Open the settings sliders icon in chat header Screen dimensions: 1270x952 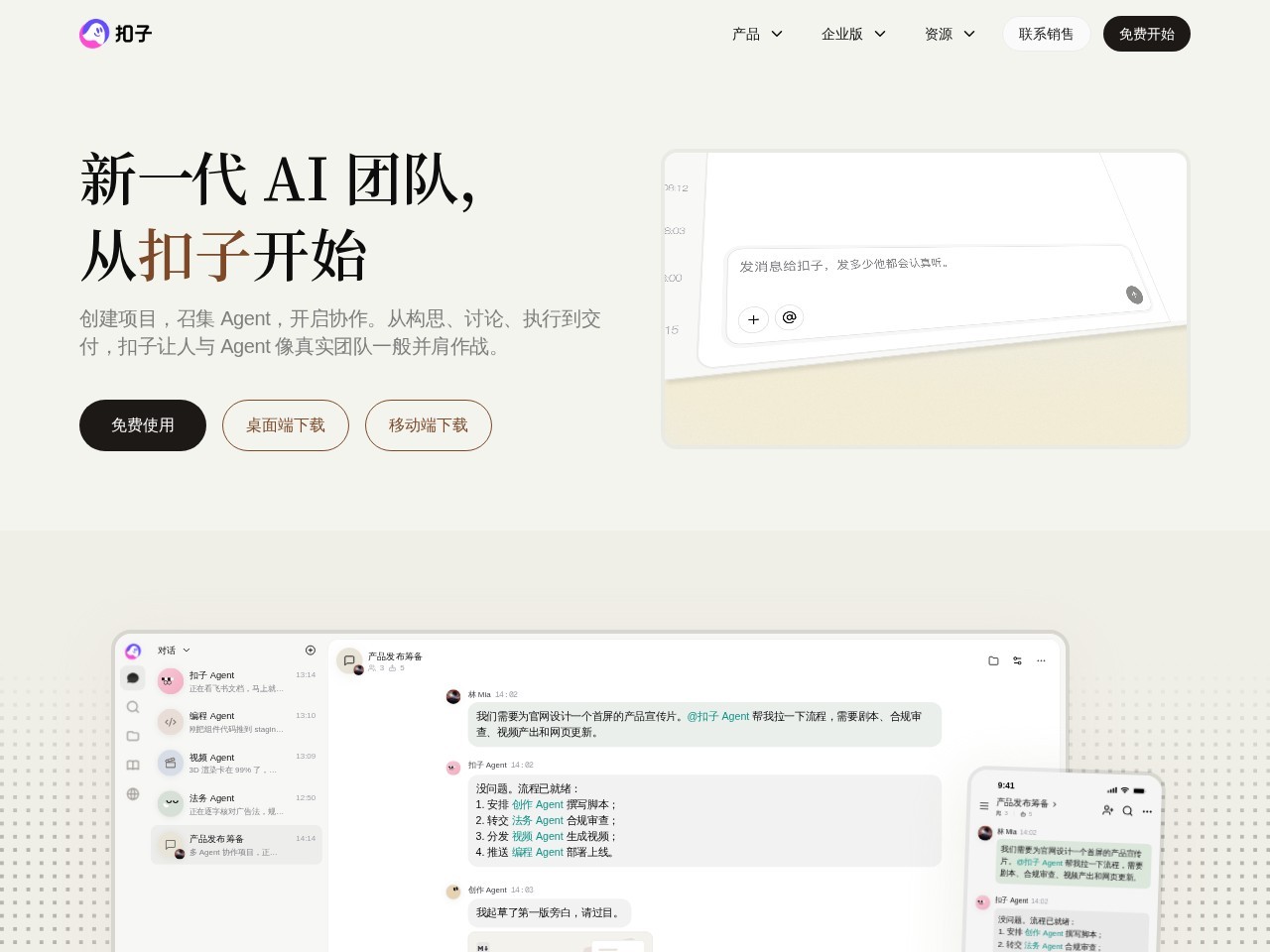coord(1017,660)
